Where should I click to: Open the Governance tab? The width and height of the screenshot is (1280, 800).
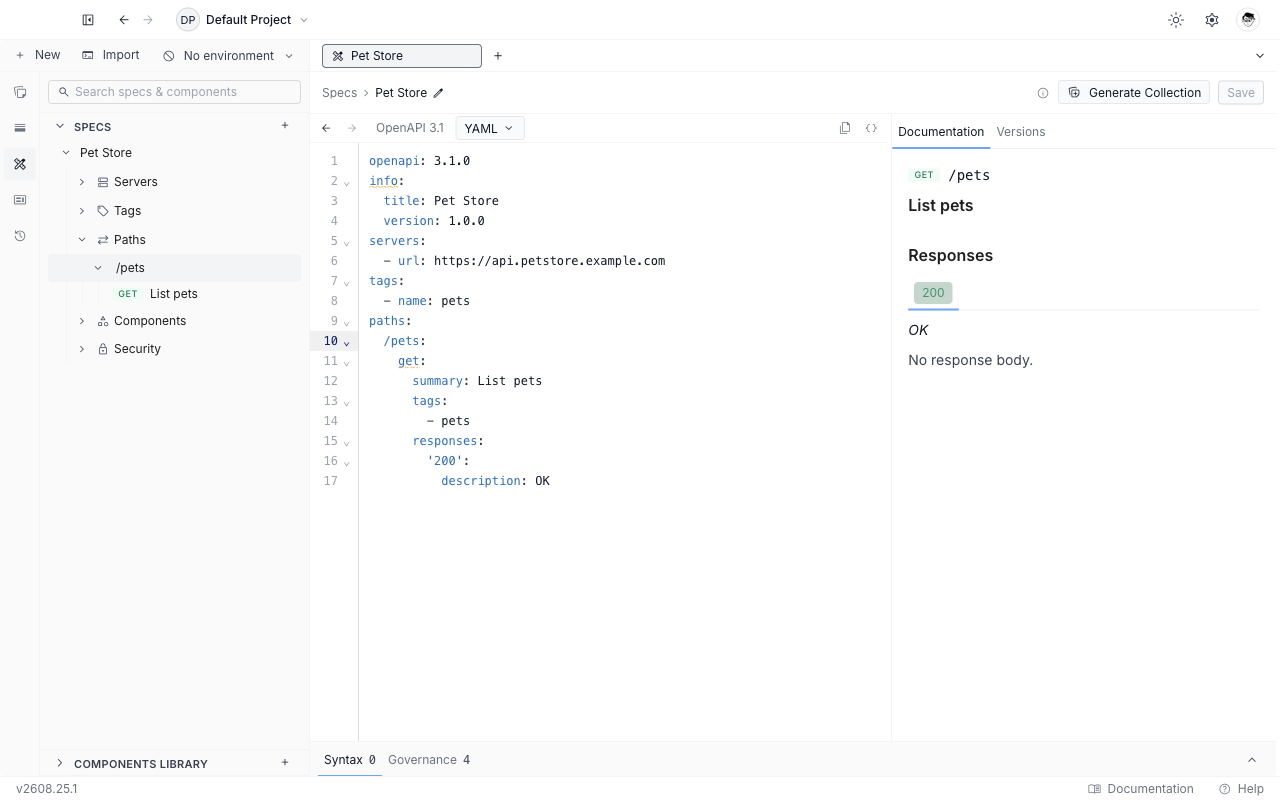[x=429, y=760]
